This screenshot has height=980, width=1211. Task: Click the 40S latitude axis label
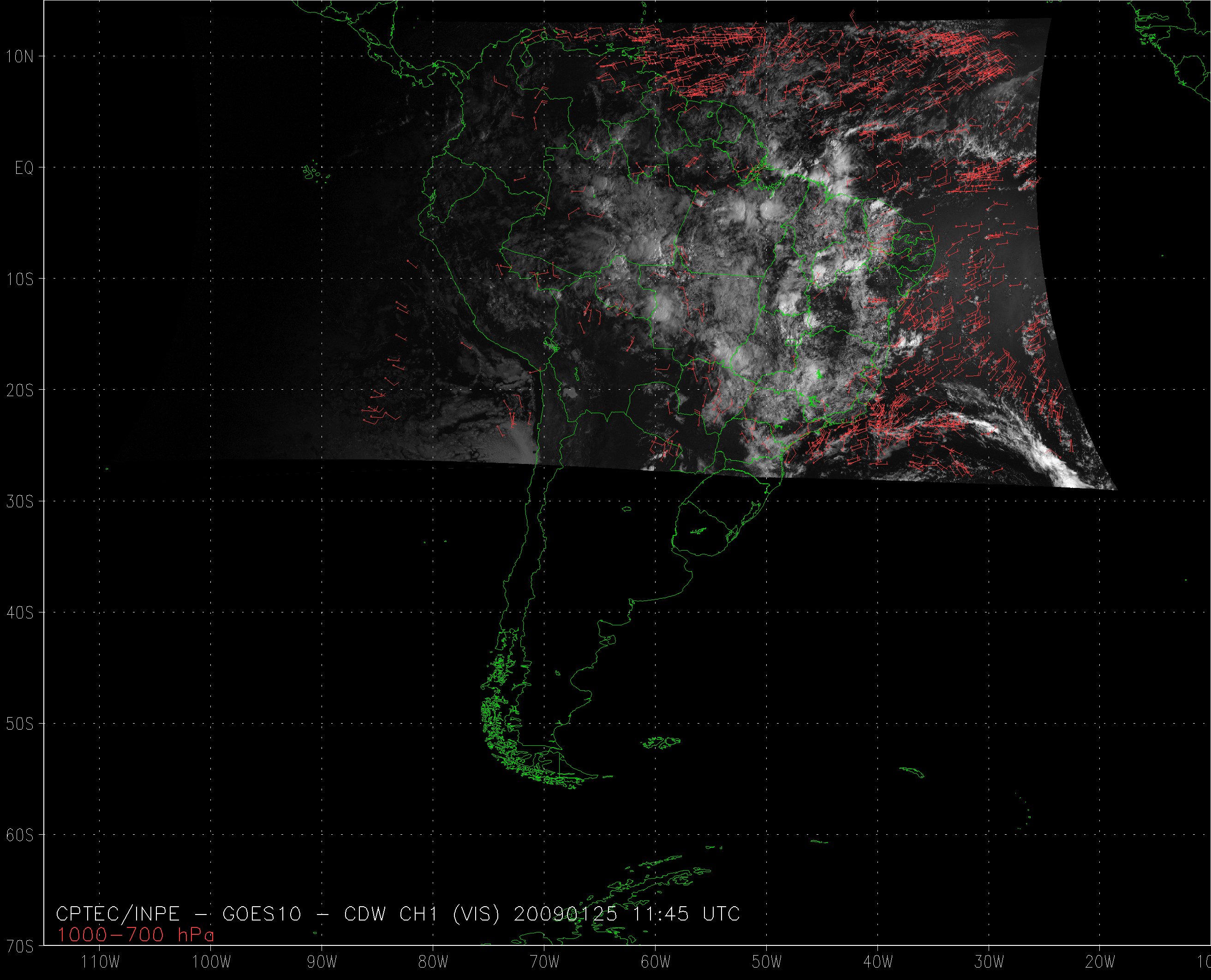click(20, 612)
